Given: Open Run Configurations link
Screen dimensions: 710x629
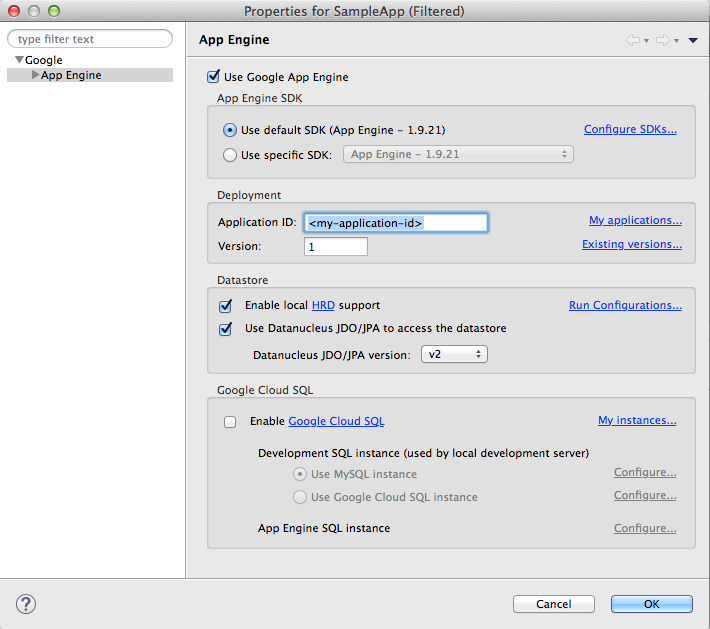Looking at the screenshot, I should pos(625,306).
